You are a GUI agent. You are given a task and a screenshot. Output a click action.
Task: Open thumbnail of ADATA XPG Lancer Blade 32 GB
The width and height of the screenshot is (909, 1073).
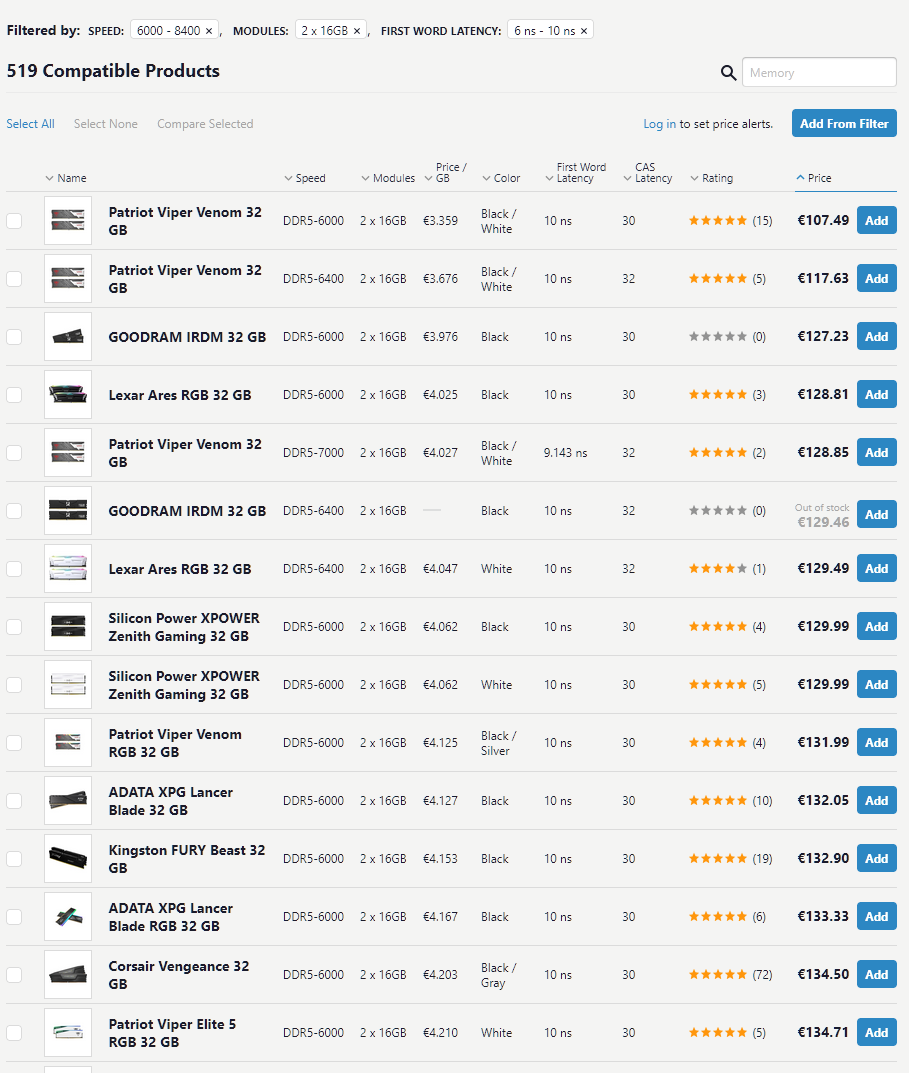pos(68,801)
